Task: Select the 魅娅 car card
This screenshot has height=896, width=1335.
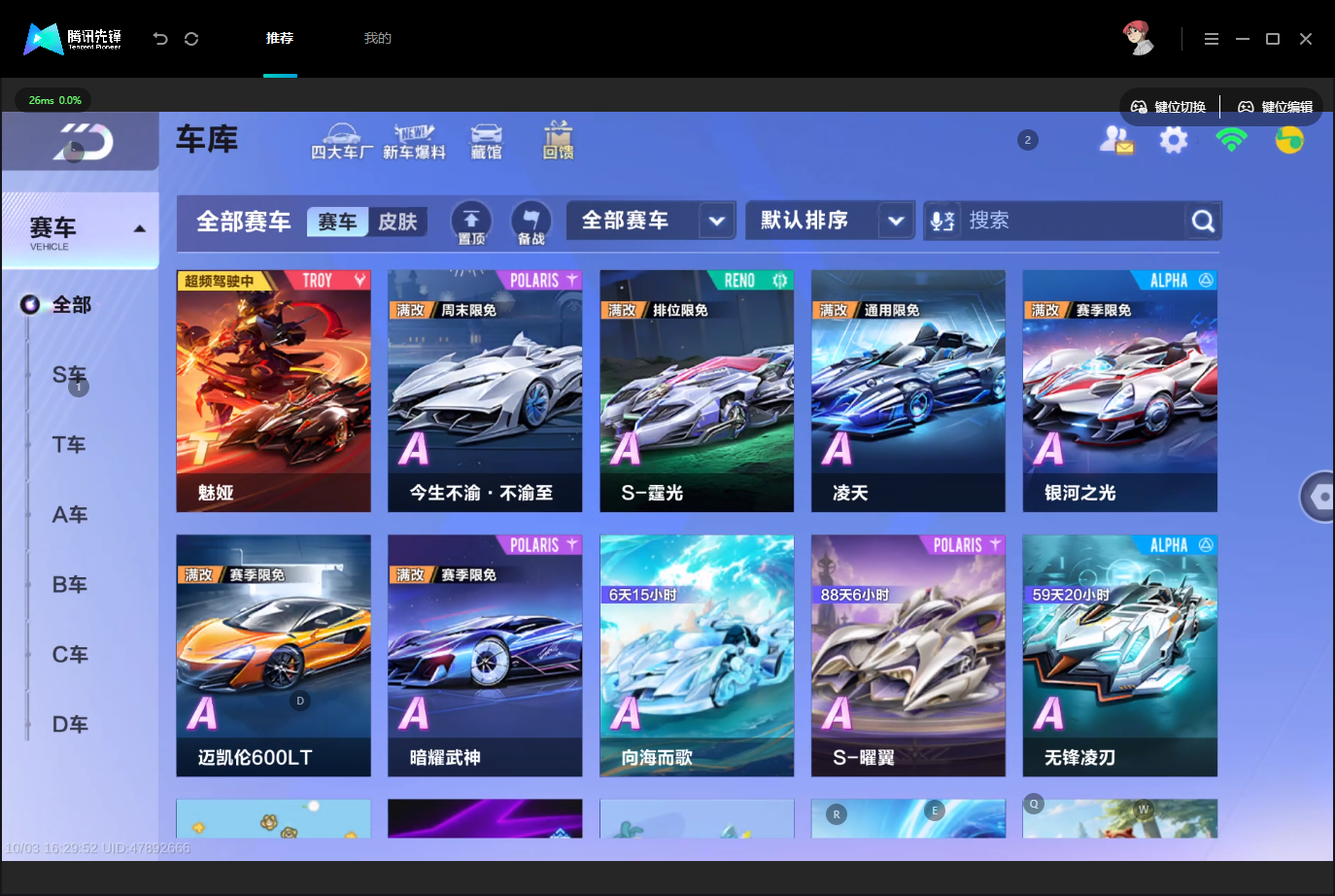Action: click(274, 392)
